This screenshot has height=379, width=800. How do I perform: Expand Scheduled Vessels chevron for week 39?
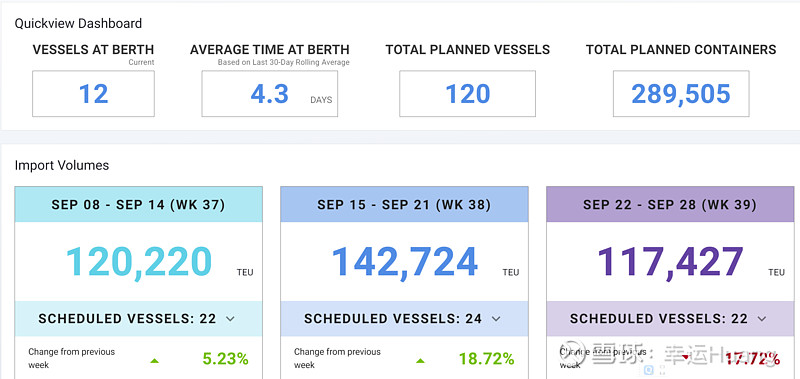click(762, 319)
